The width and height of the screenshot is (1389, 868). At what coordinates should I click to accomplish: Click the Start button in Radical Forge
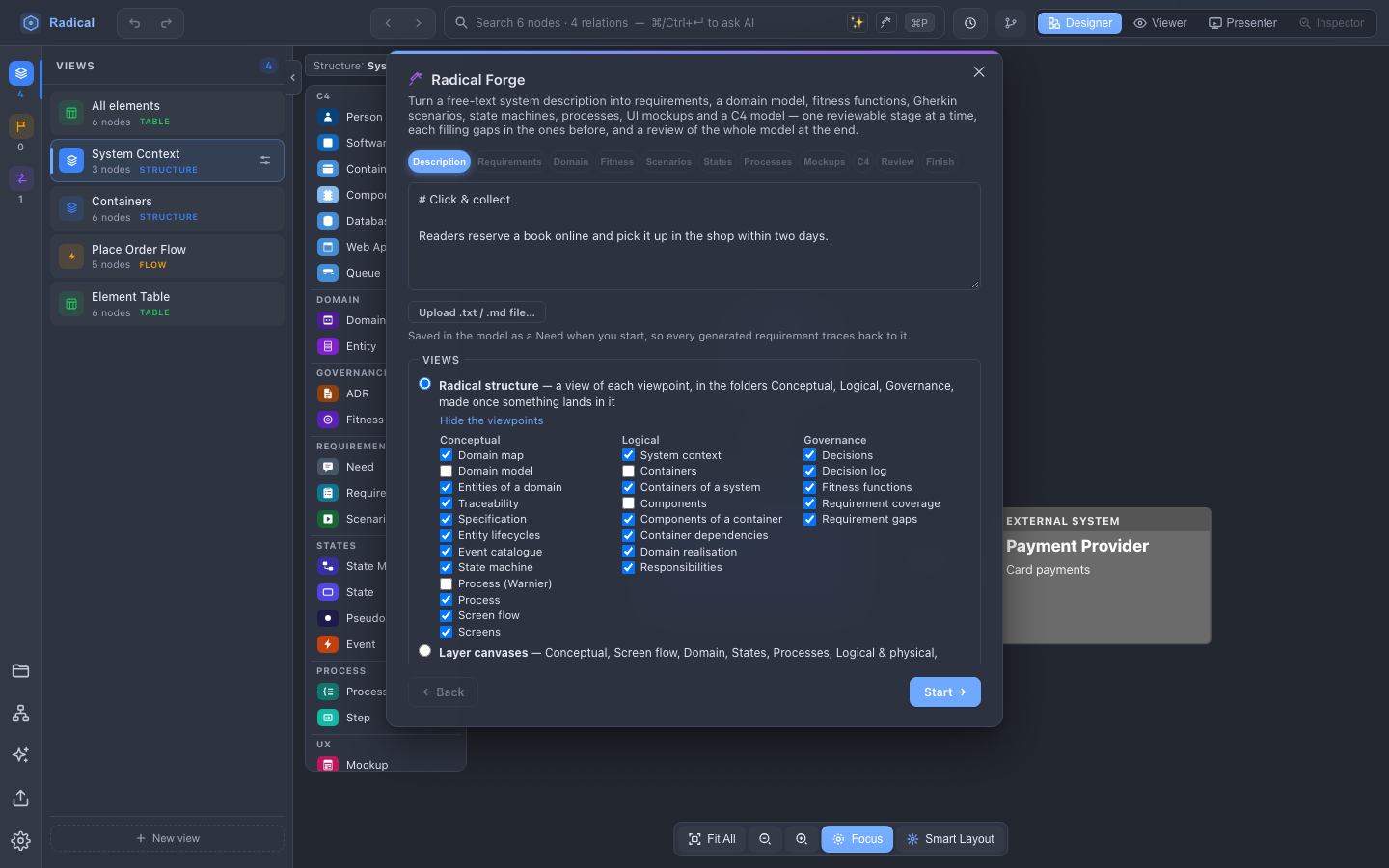945,692
